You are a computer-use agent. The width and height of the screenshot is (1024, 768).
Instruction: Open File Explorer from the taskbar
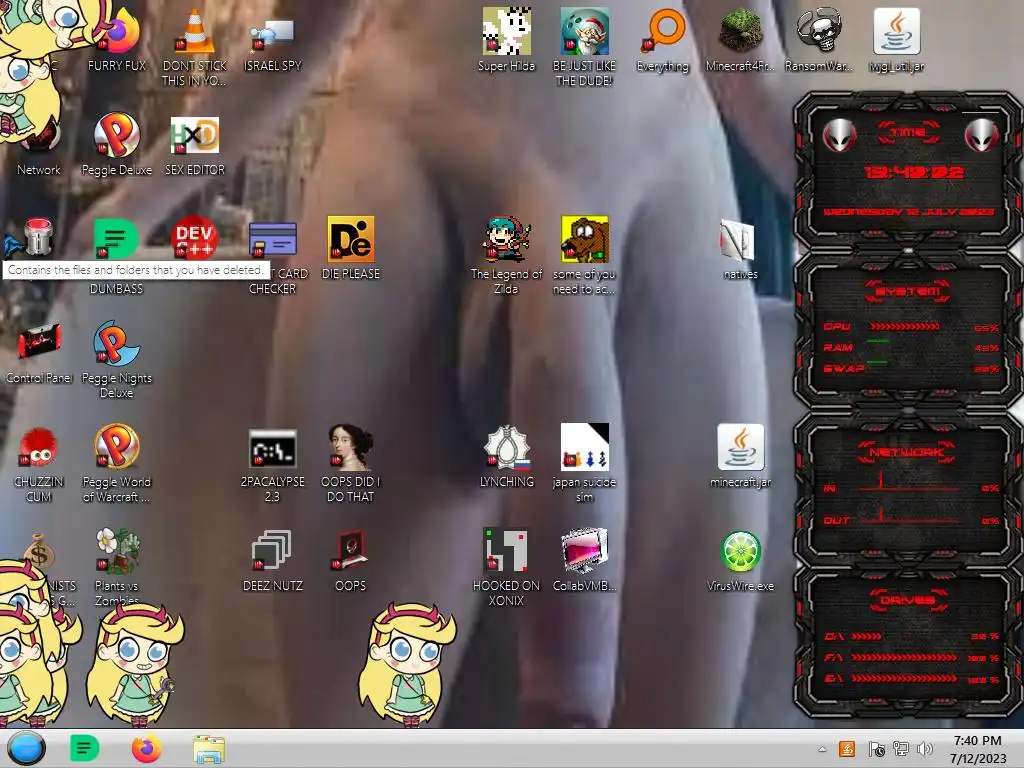209,749
